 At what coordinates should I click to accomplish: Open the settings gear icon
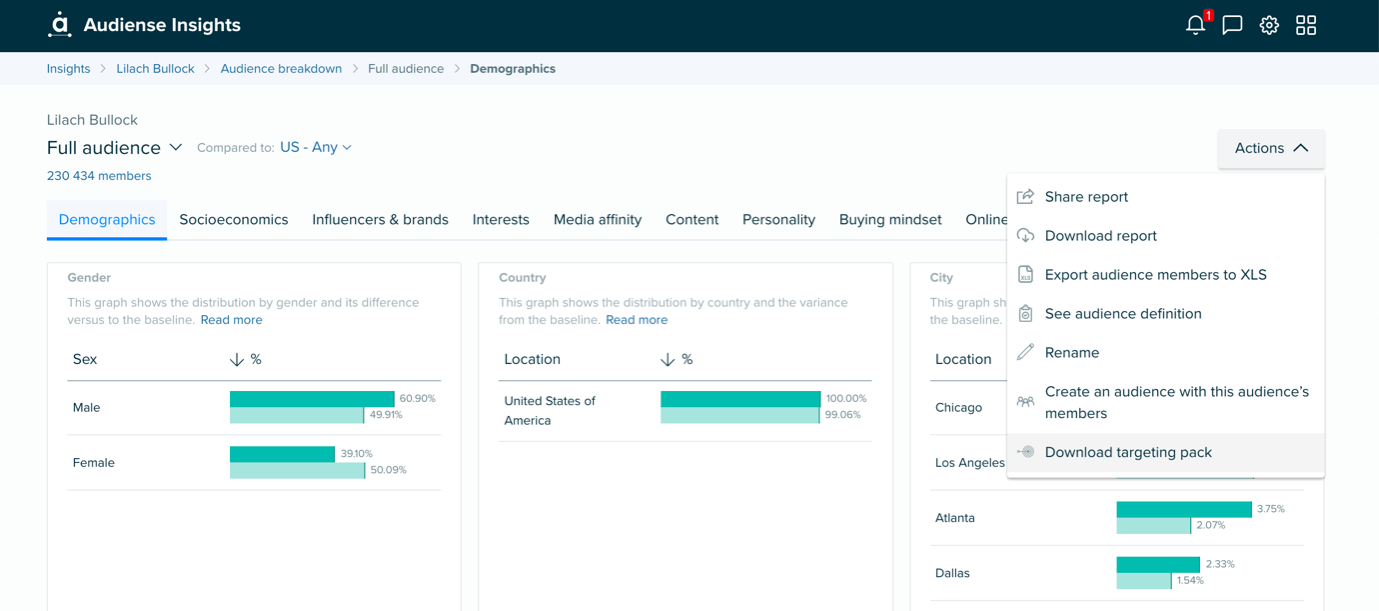(x=1269, y=25)
